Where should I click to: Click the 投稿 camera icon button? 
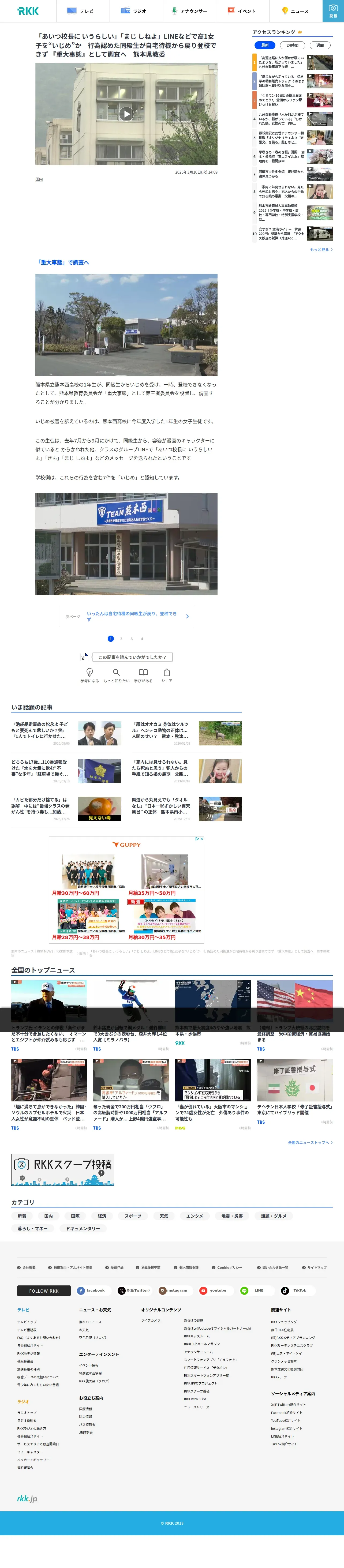pyautogui.click(x=333, y=11)
